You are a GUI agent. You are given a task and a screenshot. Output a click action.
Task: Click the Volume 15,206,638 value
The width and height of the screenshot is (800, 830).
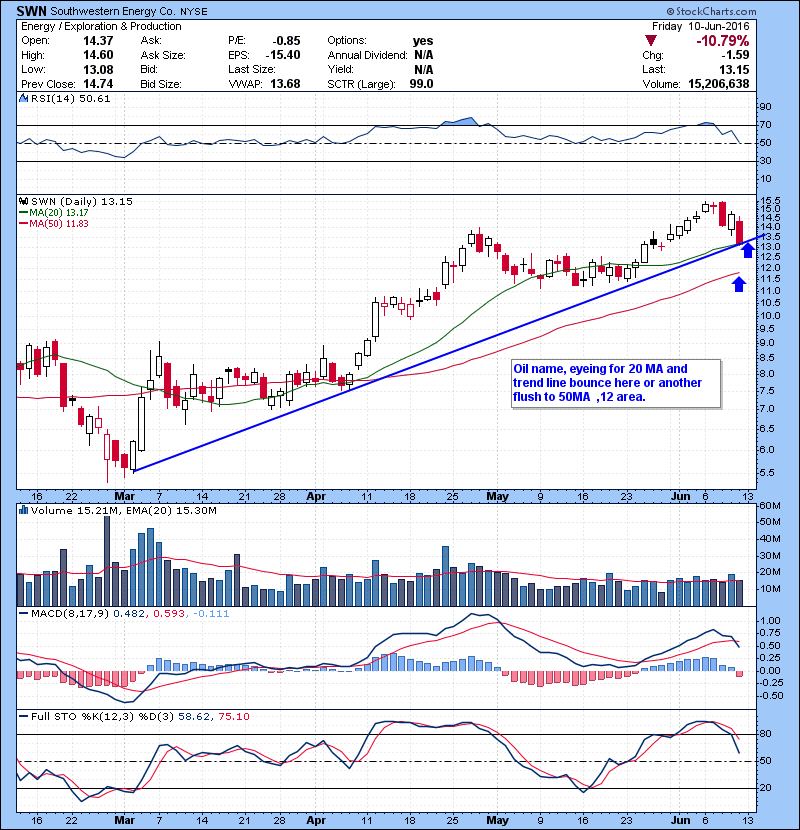point(718,84)
